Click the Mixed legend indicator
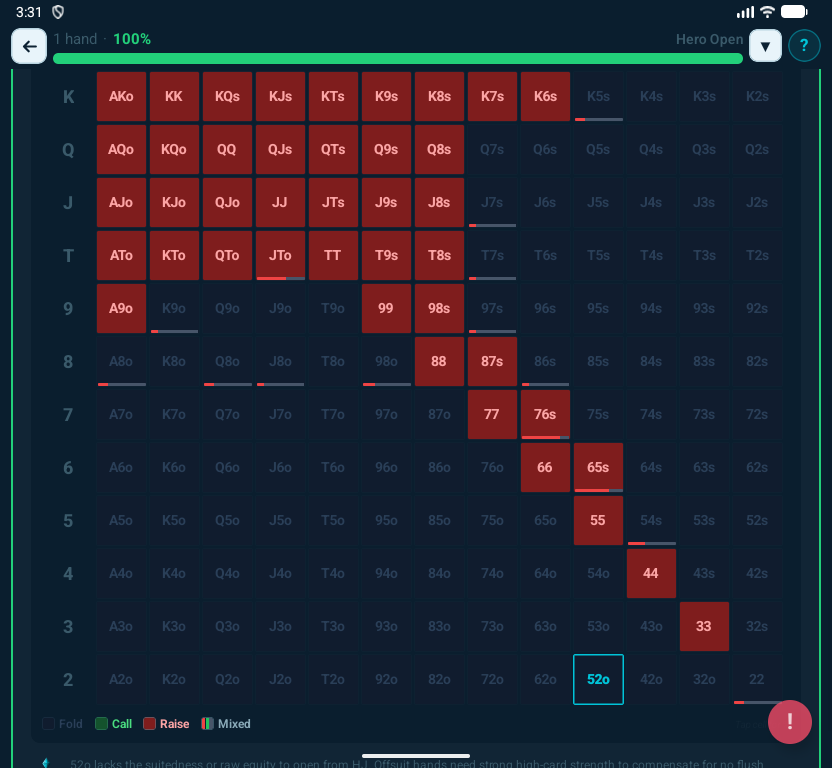Image resolution: width=832 pixels, height=768 pixels. 207,724
